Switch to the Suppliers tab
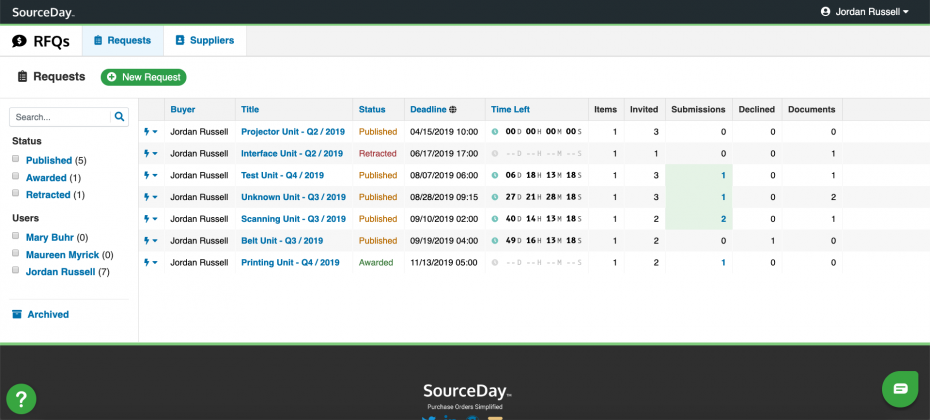930x420 pixels. 205,41
